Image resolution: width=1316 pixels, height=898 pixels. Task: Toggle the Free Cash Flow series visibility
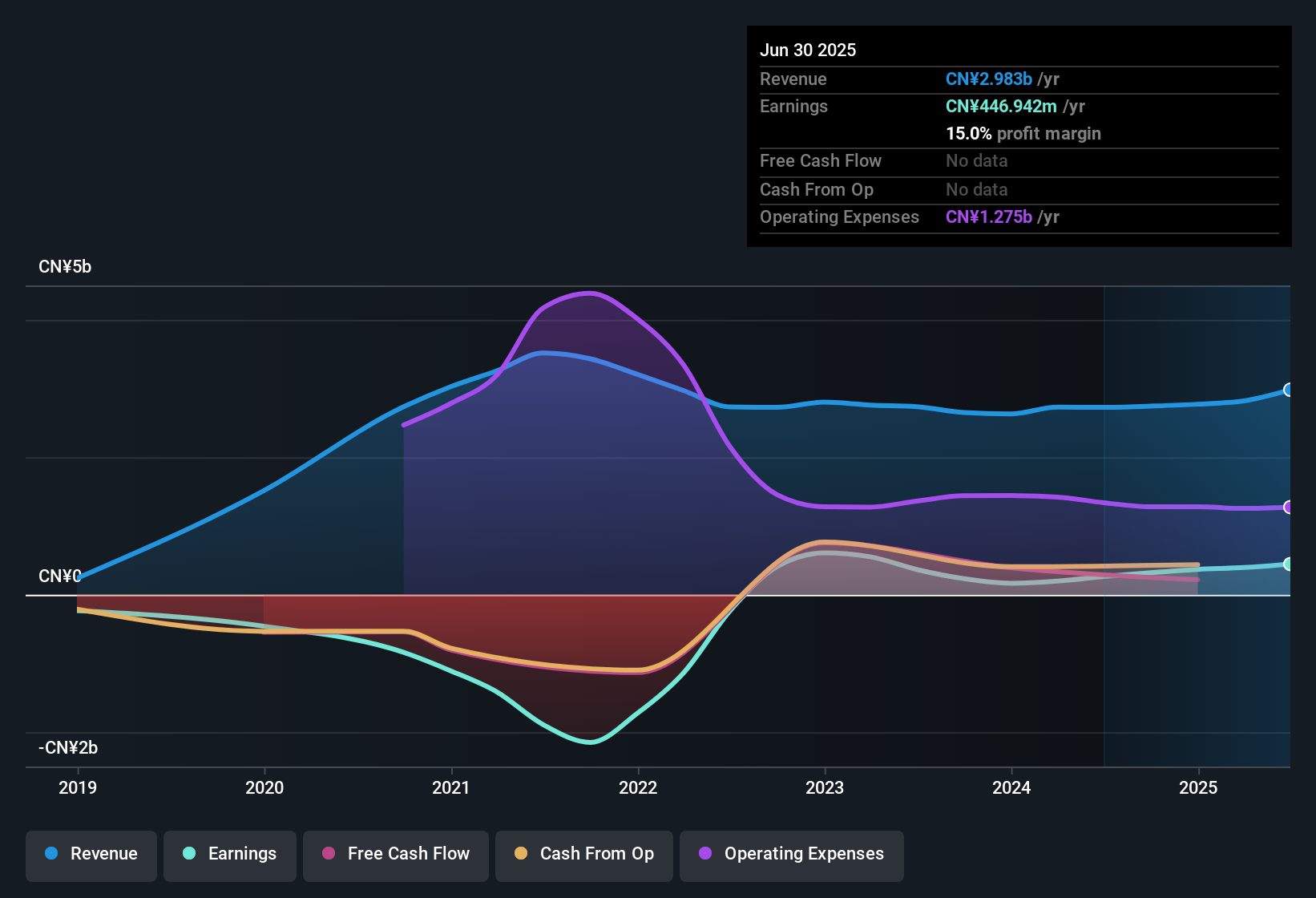click(395, 854)
